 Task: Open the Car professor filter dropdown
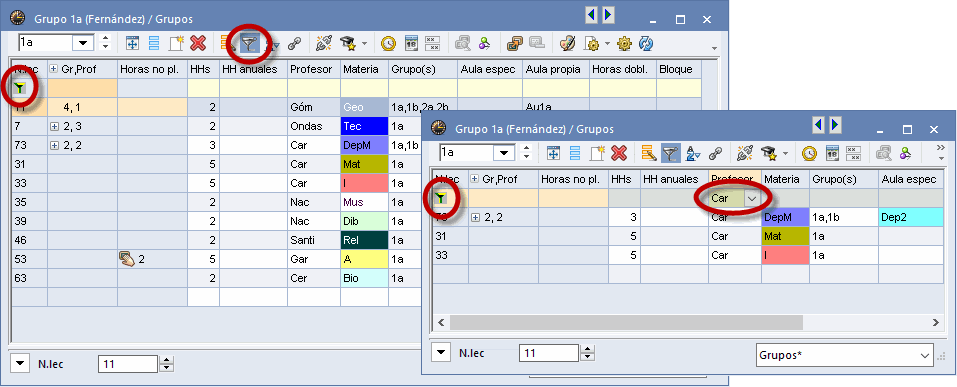pyautogui.click(x=752, y=198)
